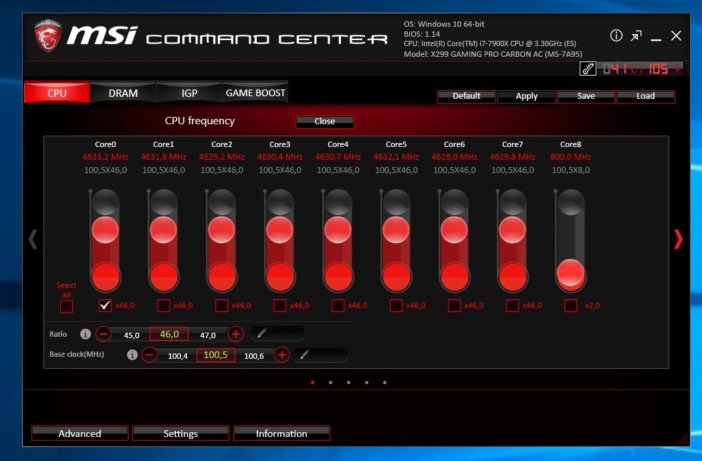Click the Core5 4632,1 MHz reading
The height and width of the screenshot is (461, 702).
click(396, 157)
